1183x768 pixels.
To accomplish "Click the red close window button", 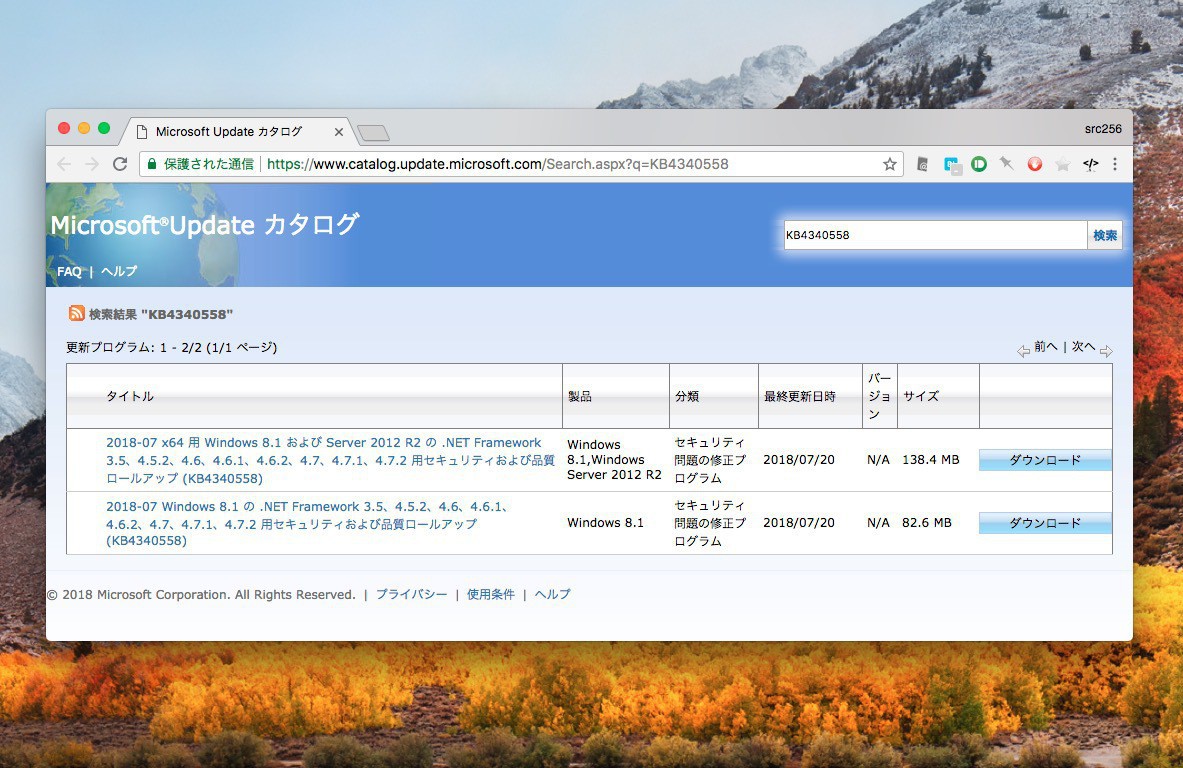I will (64, 128).
